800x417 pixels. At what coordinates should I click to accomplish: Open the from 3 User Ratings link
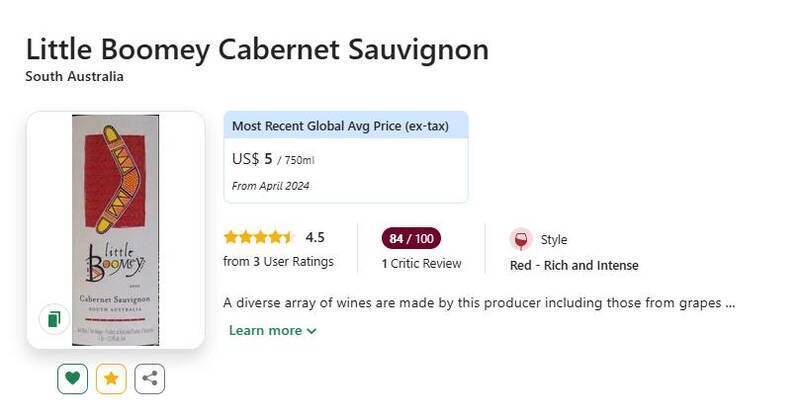coord(278,262)
